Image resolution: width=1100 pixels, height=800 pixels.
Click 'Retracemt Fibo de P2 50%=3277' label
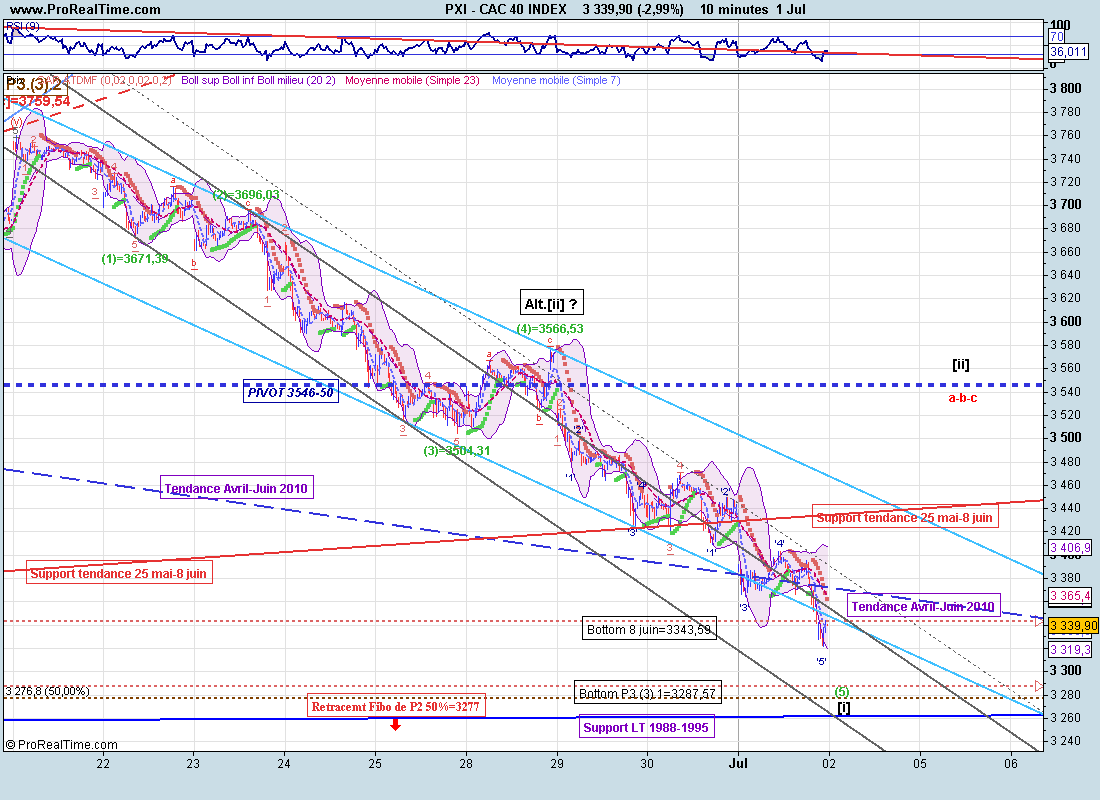click(x=396, y=707)
